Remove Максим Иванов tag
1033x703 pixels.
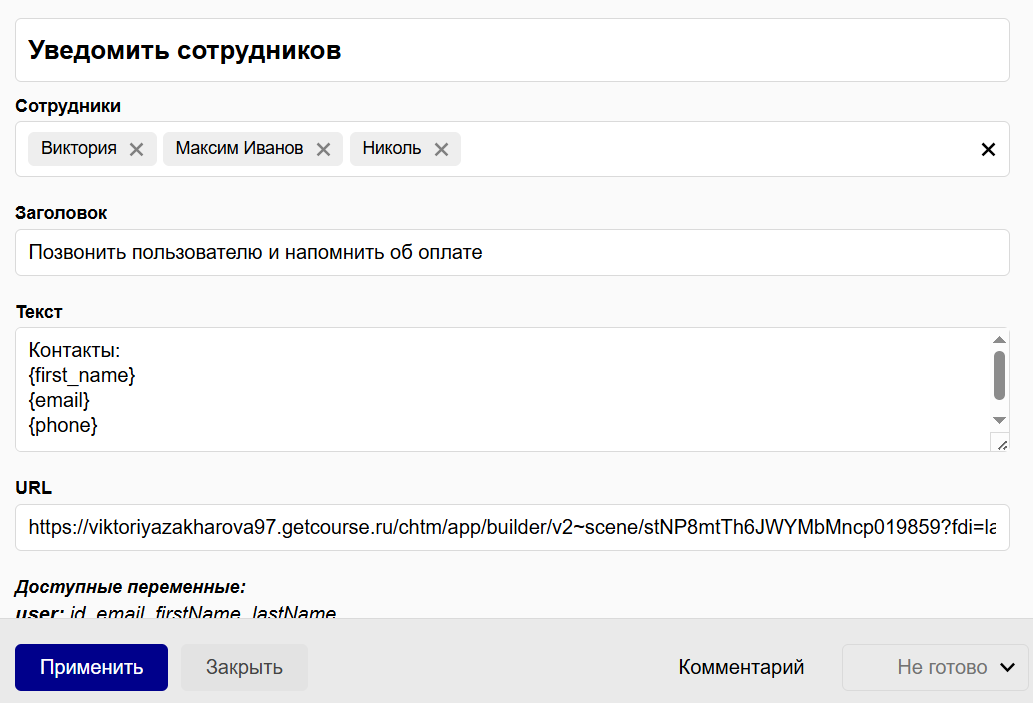coord(323,150)
